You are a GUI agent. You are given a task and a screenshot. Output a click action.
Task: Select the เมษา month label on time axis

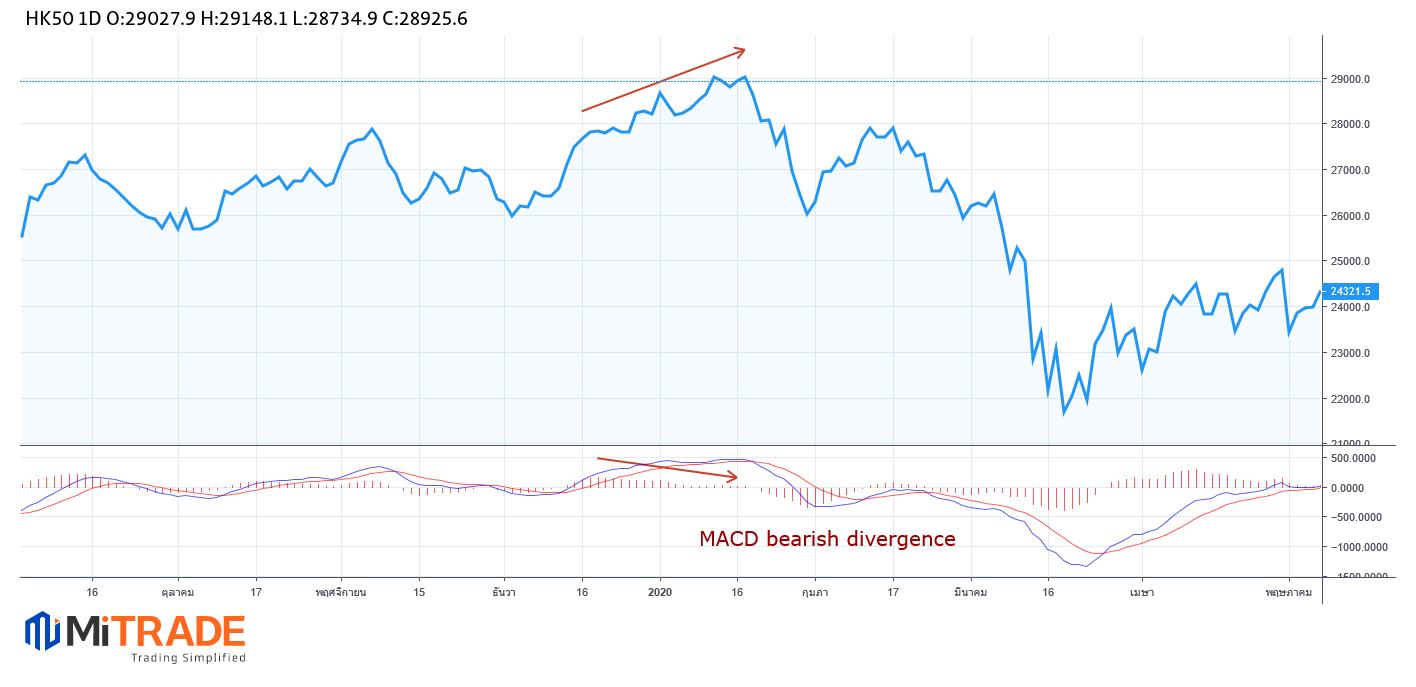coord(1141,592)
